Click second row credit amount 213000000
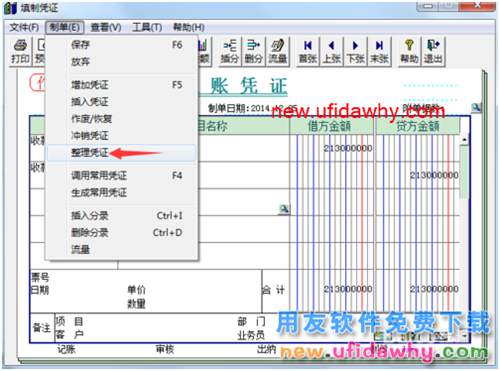Image resolution: width=500 pixels, height=371 pixels. (x=434, y=175)
